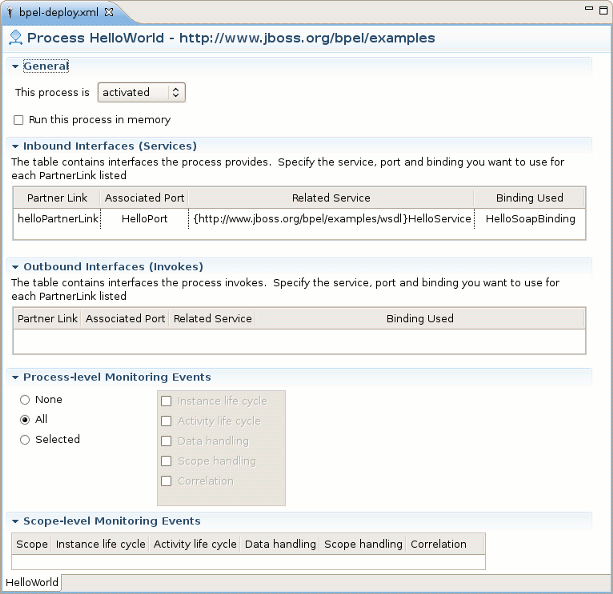Select the Partner Link column header in Inbound table

click(57, 198)
